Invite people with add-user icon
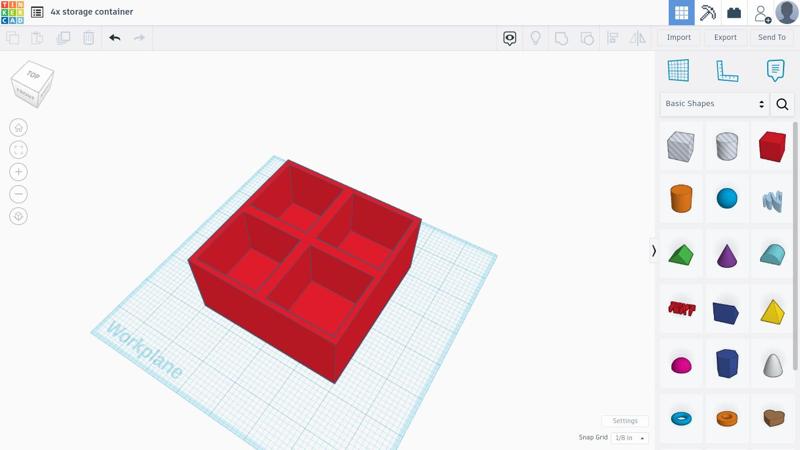The width and height of the screenshot is (800, 450). pyautogui.click(x=762, y=13)
